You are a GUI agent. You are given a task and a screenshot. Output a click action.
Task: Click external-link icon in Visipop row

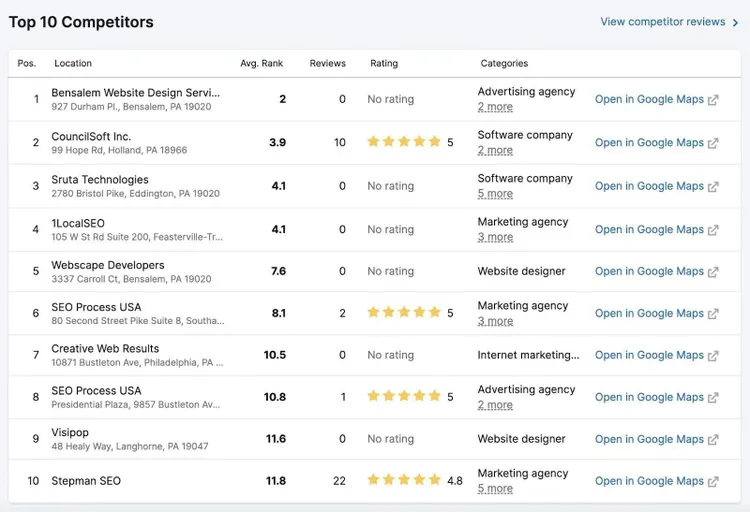(x=713, y=439)
